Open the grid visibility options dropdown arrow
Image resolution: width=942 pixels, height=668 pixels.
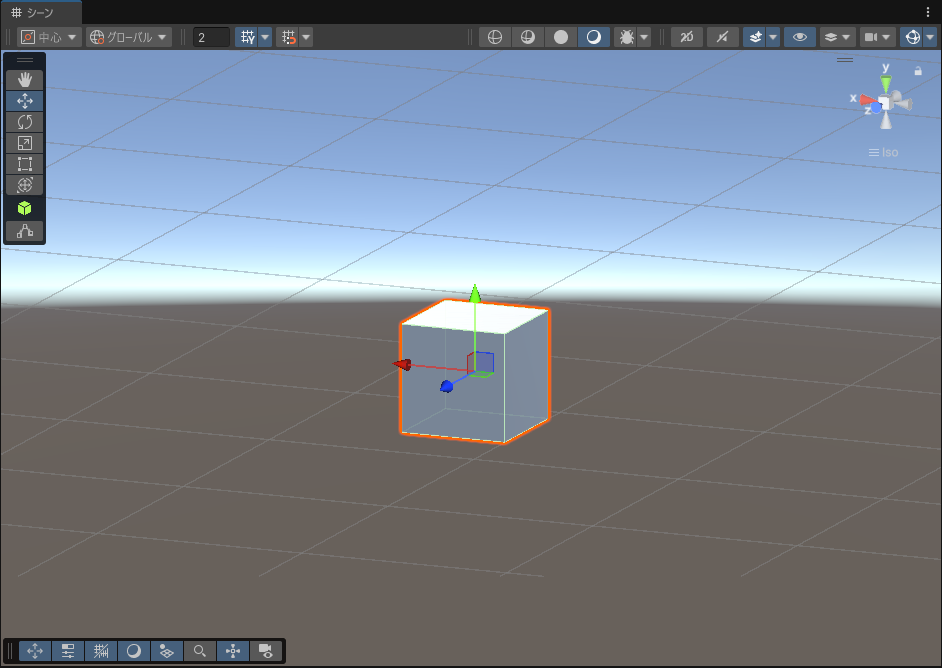pyautogui.click(x=265, y=37)
